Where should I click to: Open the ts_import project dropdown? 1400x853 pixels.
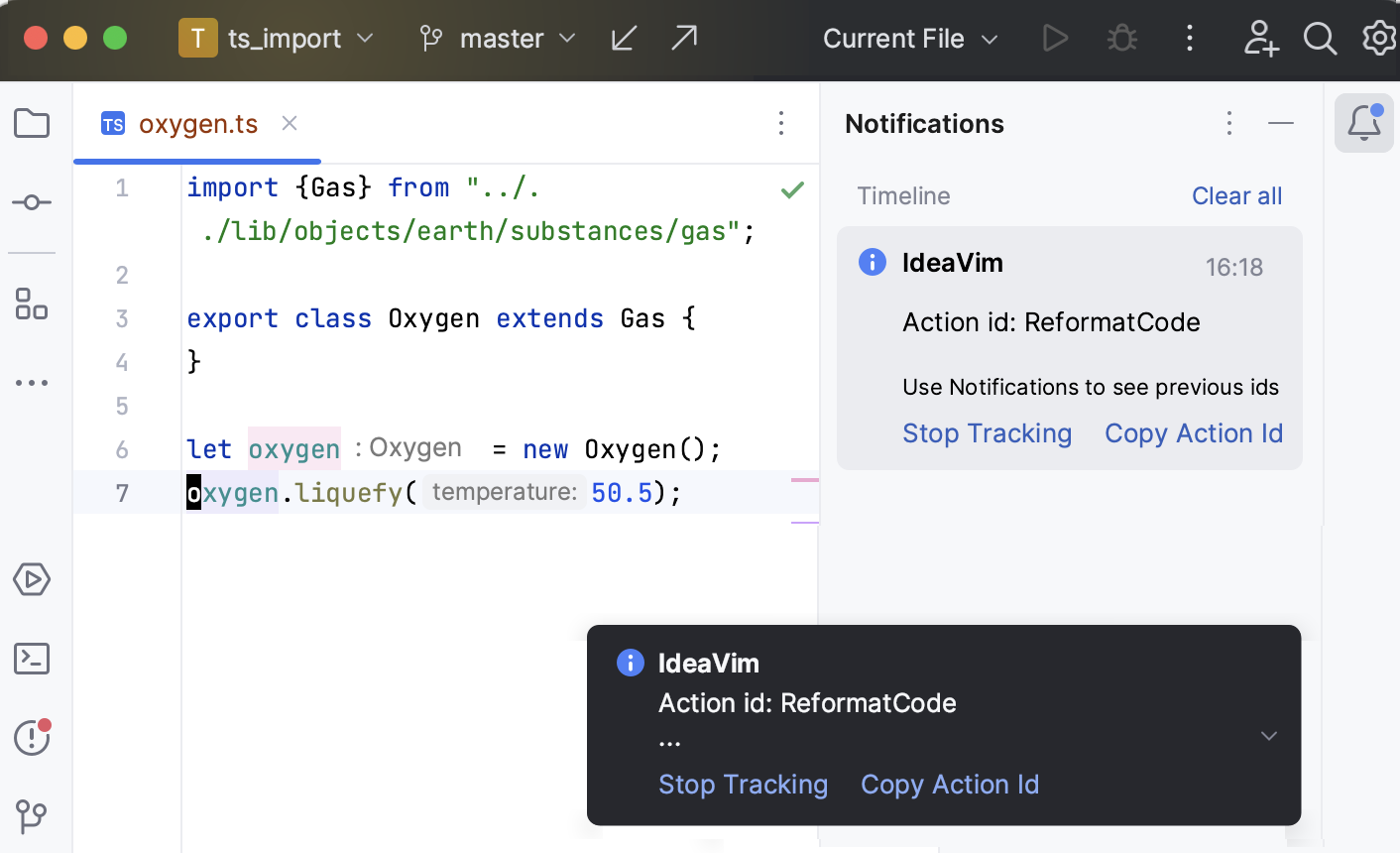(x=288, y=38)
